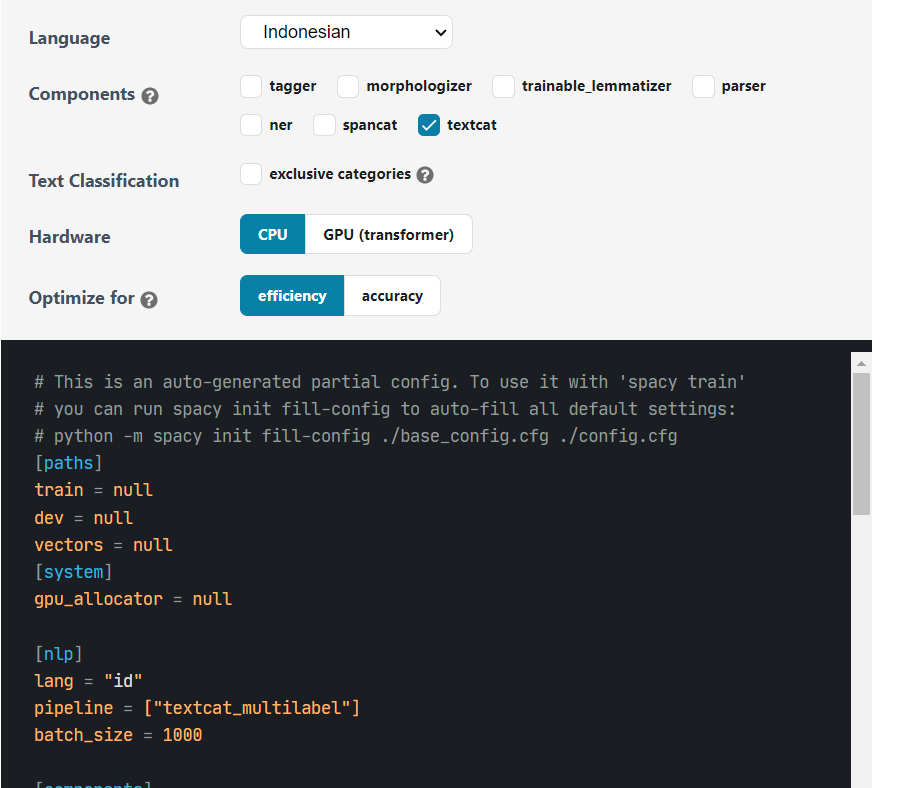The height and width of the screenshot is (788, 910).
Task: Click the 'batch_size = 1000' line
Action: click(x=118, y=735)
